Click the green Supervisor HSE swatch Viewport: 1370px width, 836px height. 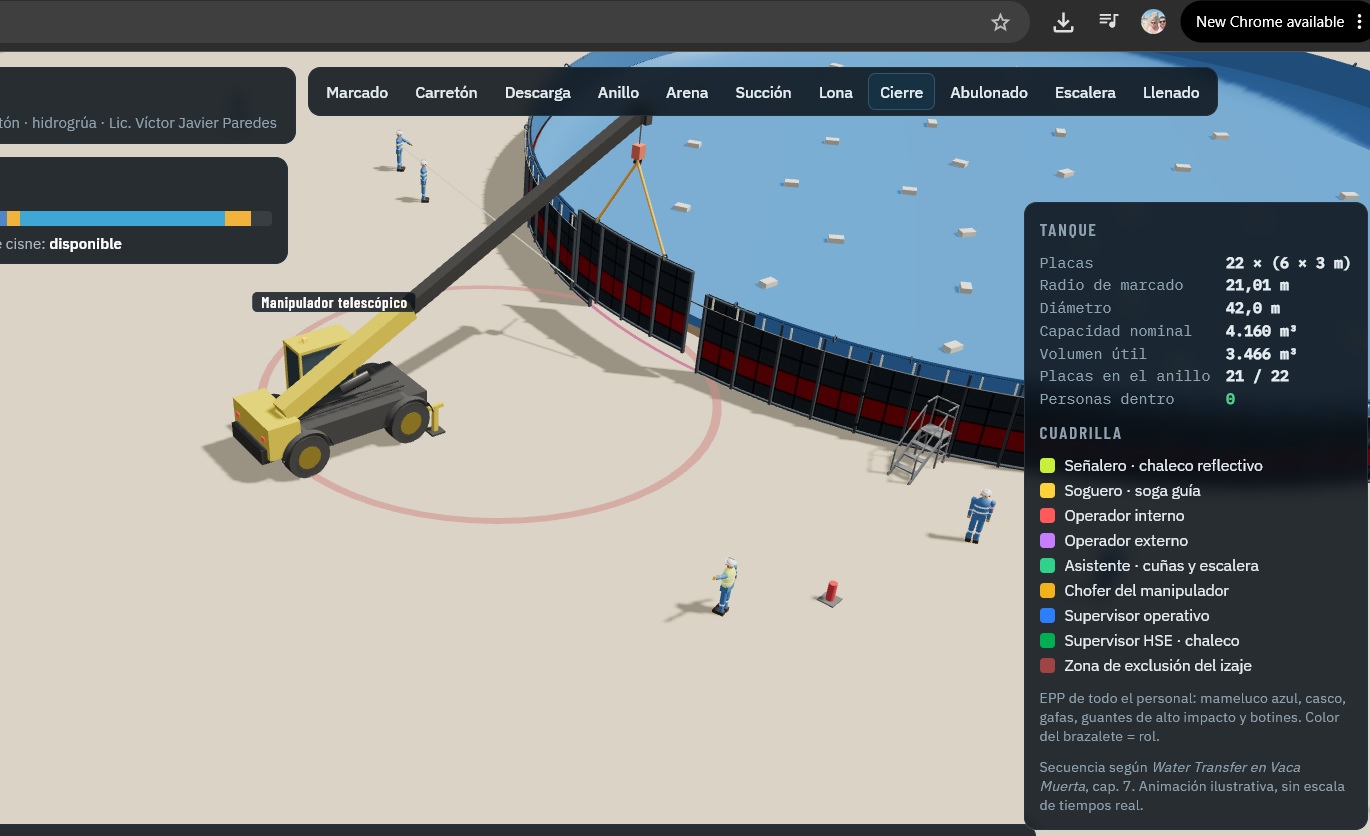pyautogui.click(x=1047, y=640)
